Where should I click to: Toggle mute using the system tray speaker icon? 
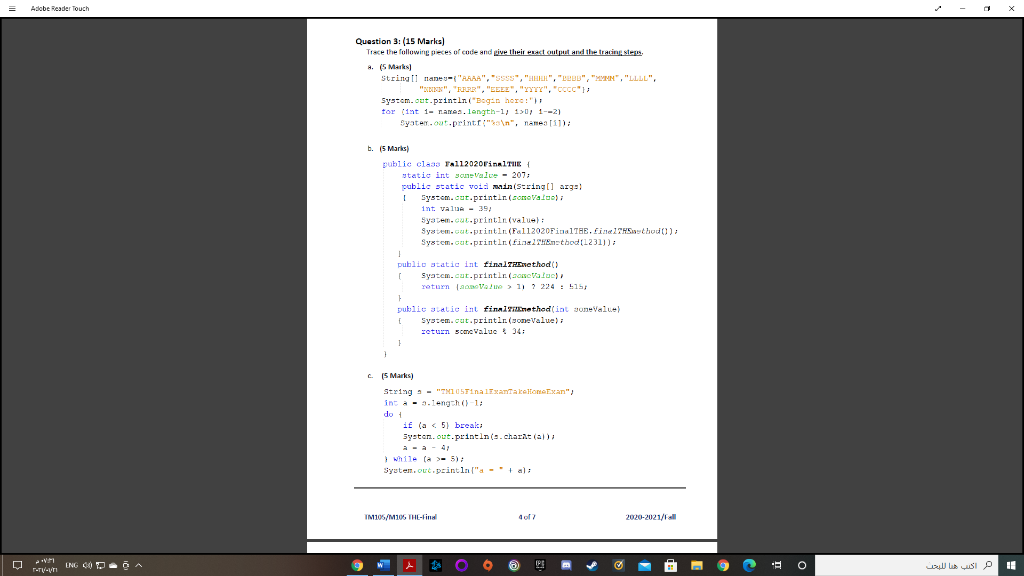pyautogui.click(x=88, y=565)
